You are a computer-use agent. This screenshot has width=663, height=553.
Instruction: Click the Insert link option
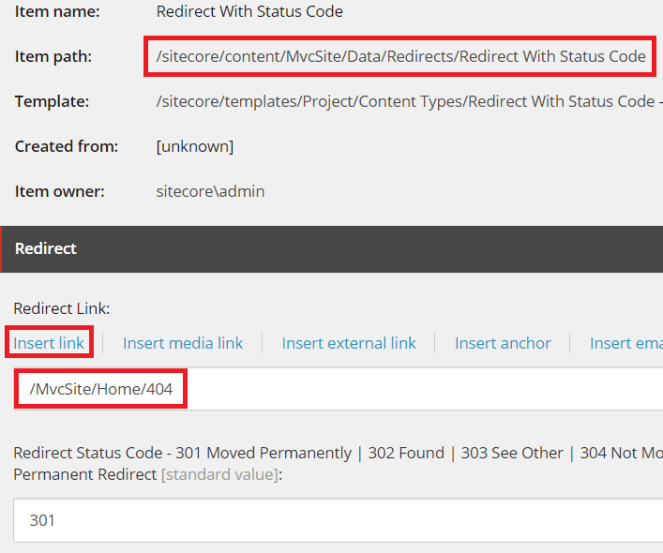point(49,343)
